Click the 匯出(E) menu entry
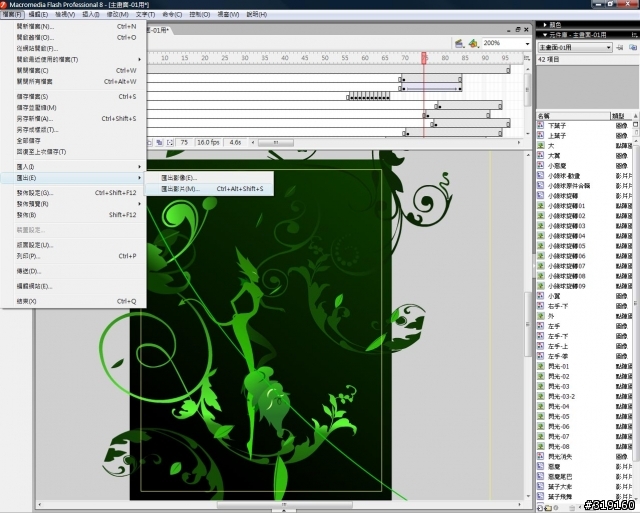640x513 pixels. pyautogui.click(x=73, y=178)
